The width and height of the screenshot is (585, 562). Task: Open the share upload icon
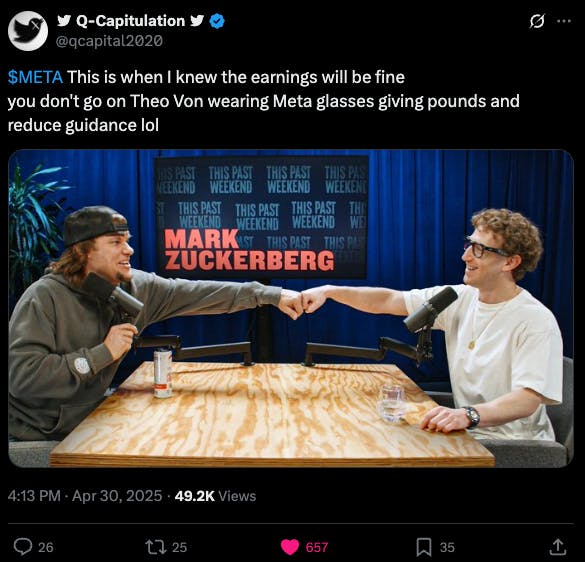click(558, 547)
